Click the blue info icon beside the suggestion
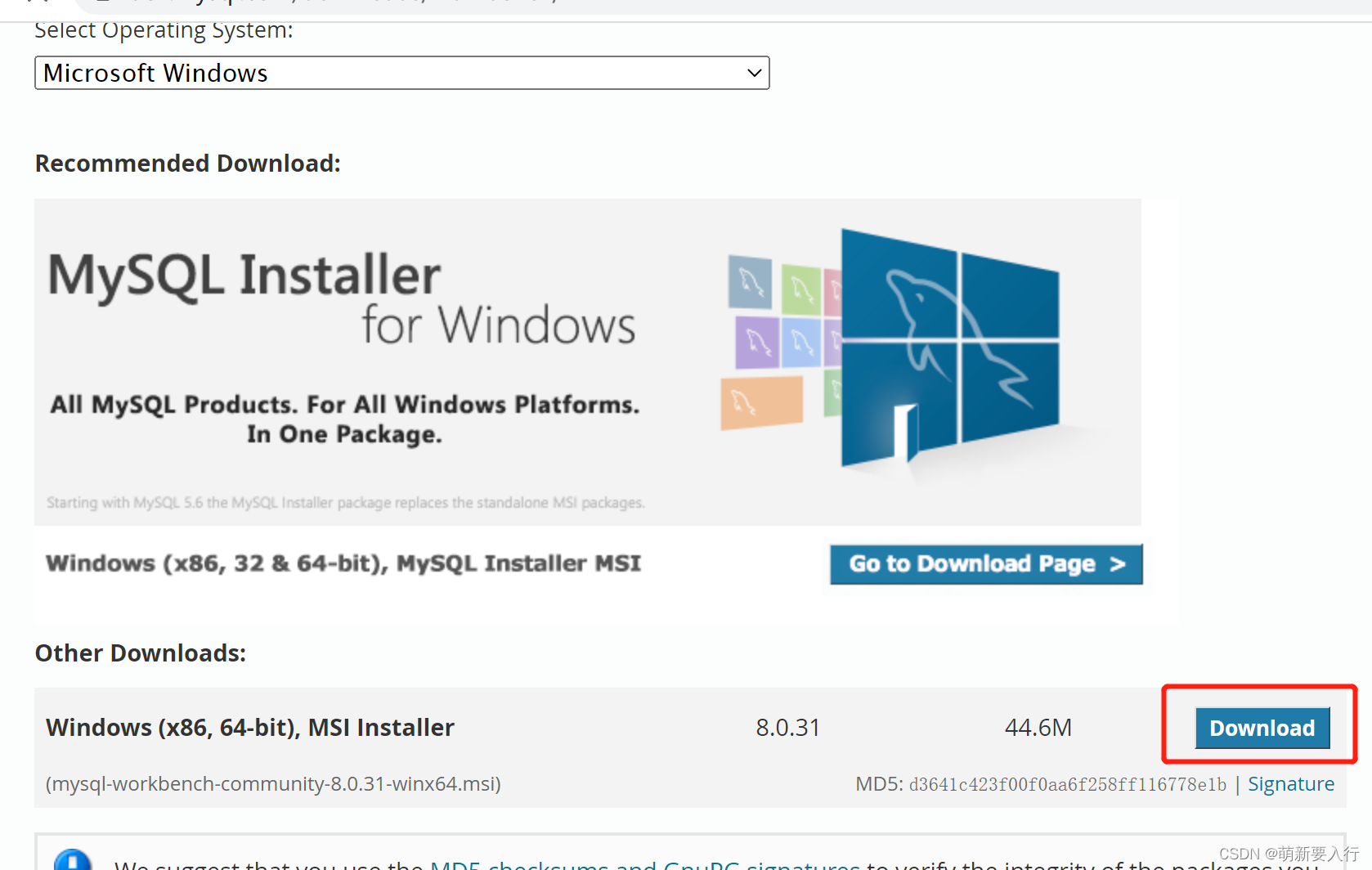This screenshot has width=1372, height=870. click(x=73, y=859)
